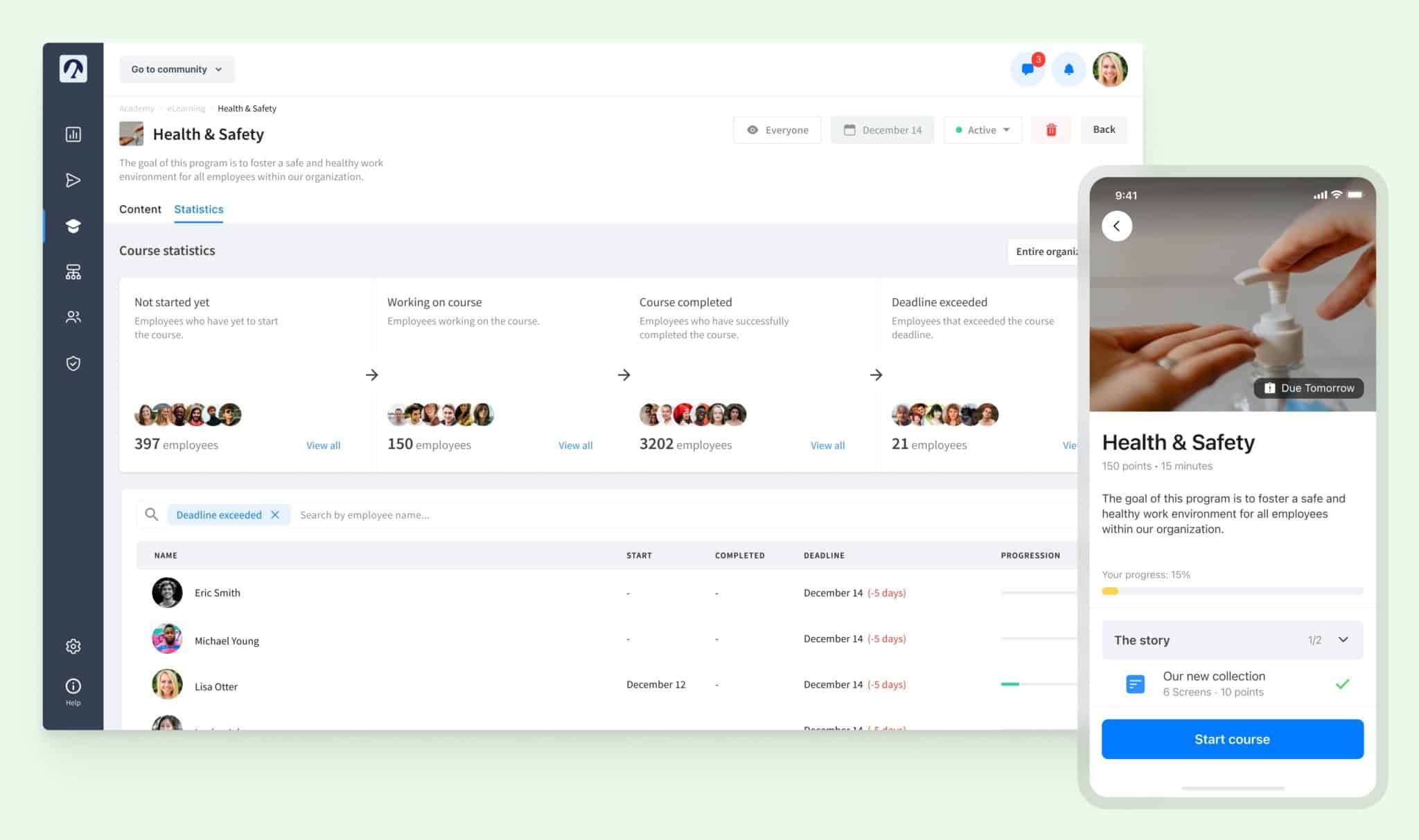Open the settings gear in the sidebar
Image resolution: width=1419 pixels, height=840 pixels.
(73, 645)
